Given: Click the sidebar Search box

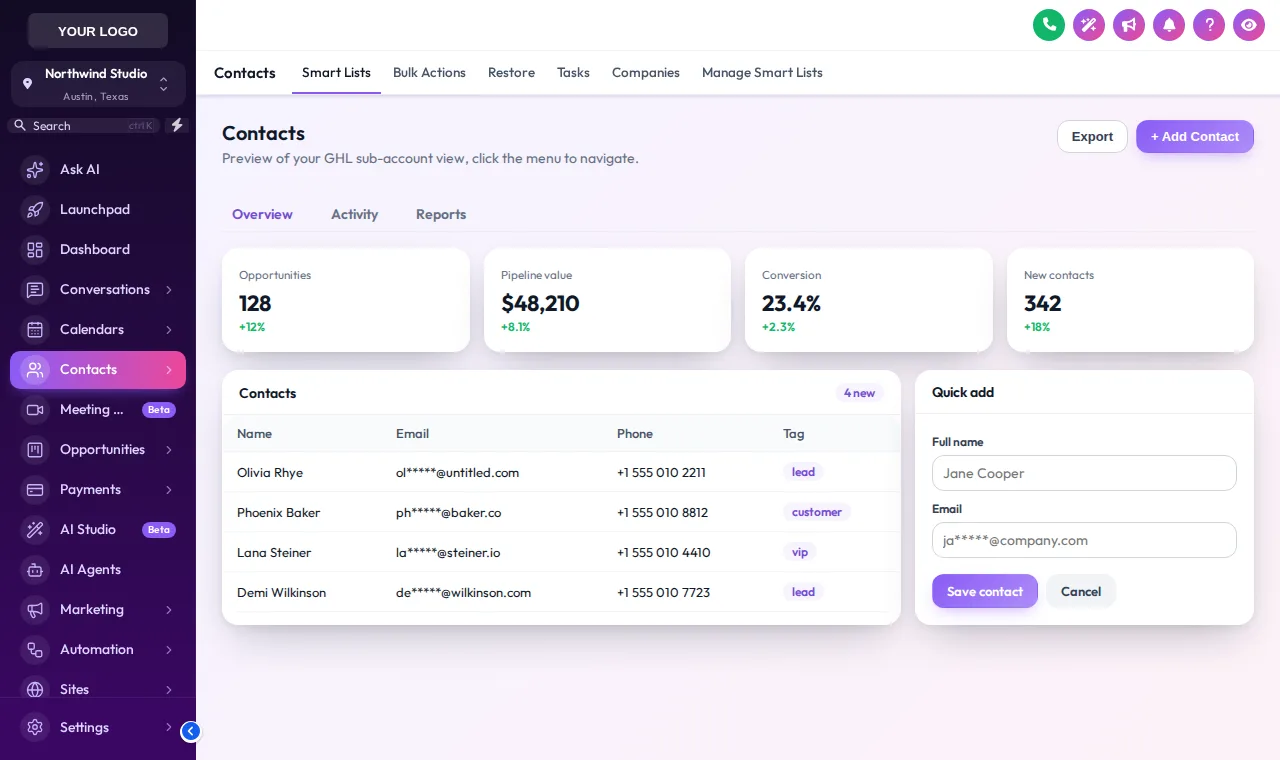Looking at the screenshot, I should pyautogui.click(x=84, y=126).
